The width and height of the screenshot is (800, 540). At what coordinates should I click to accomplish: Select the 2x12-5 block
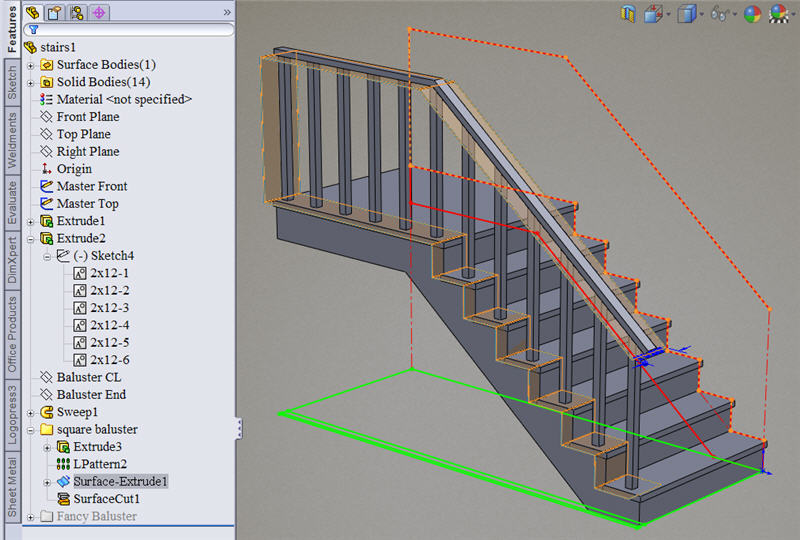coord(110,342)
